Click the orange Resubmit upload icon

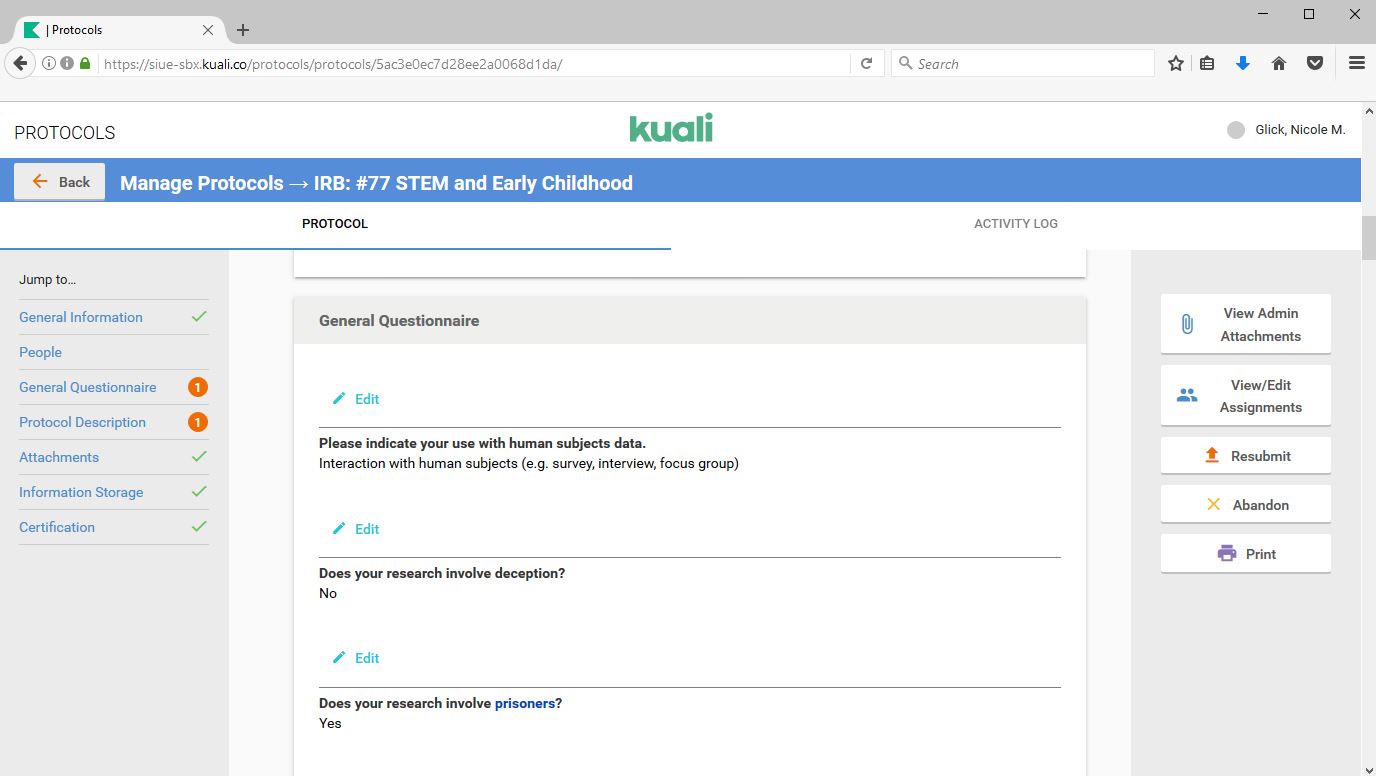1212,456
